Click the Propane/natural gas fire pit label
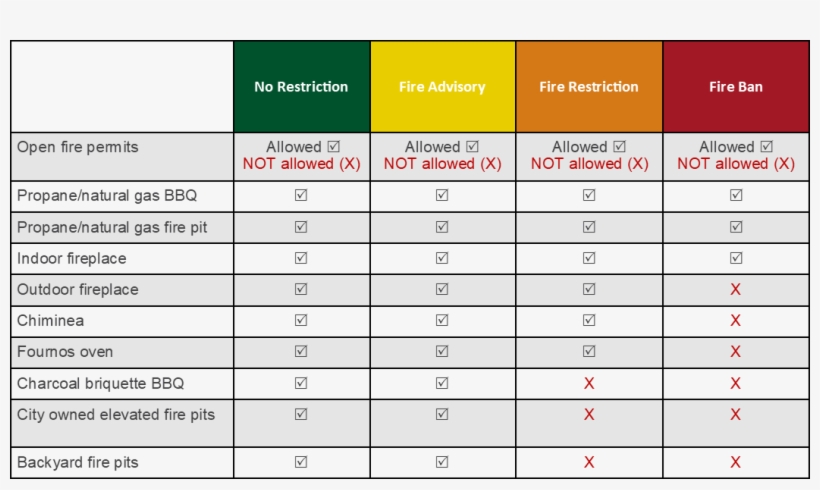This screenshot has height=490, width=820. tap(112, 227)
